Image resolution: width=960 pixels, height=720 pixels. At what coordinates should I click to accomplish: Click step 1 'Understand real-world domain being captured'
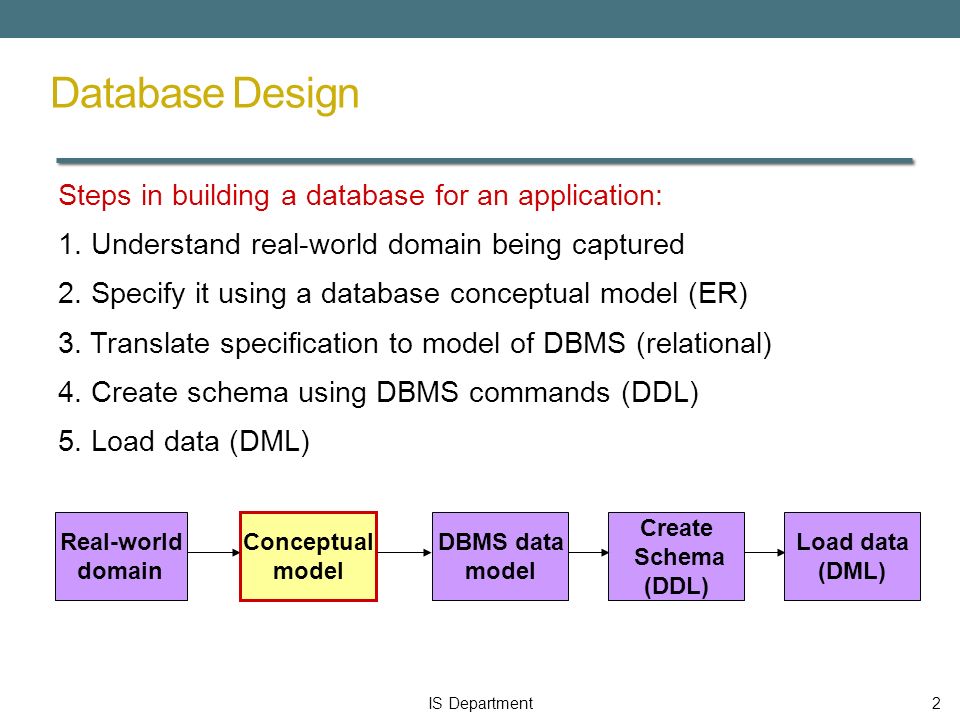(372, 245)
